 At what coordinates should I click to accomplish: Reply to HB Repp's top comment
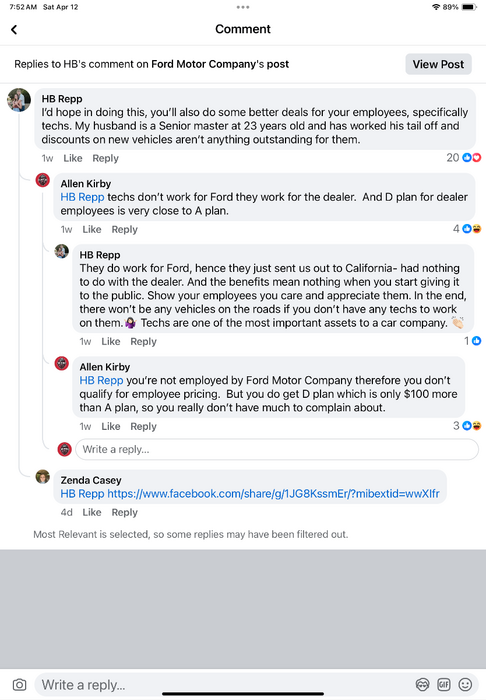point(105,158)
